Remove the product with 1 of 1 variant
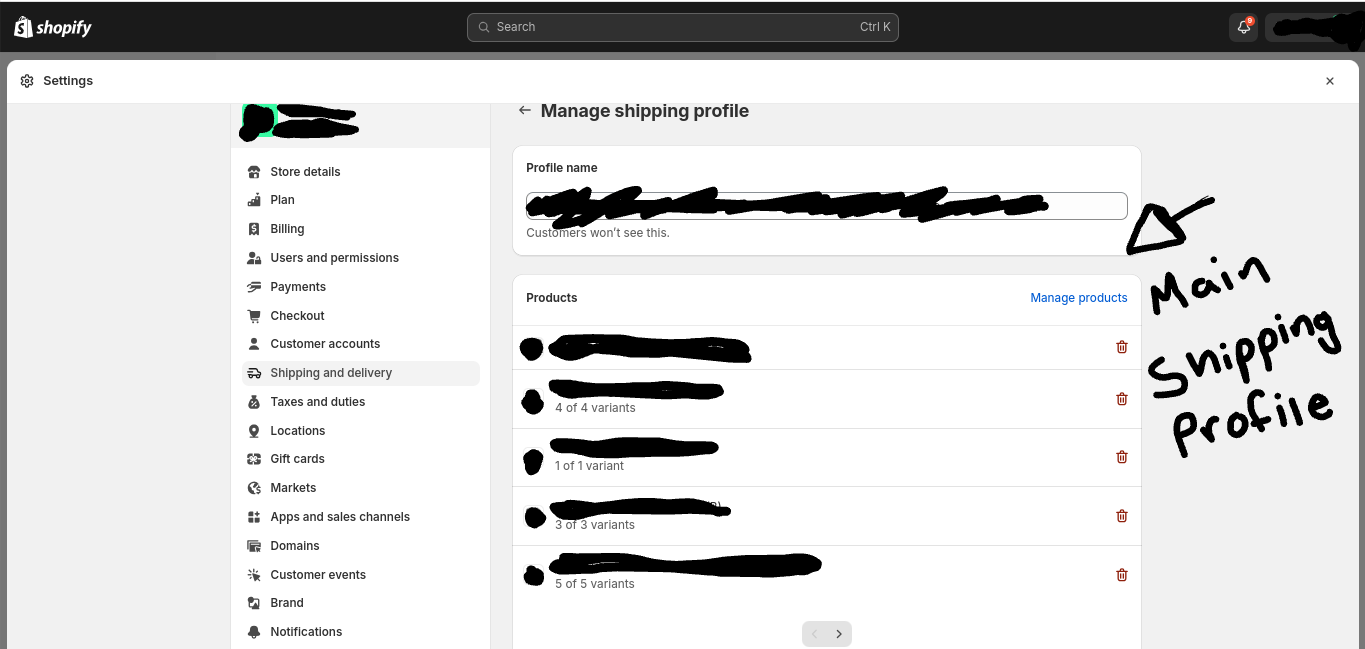 pos(1121,457)
